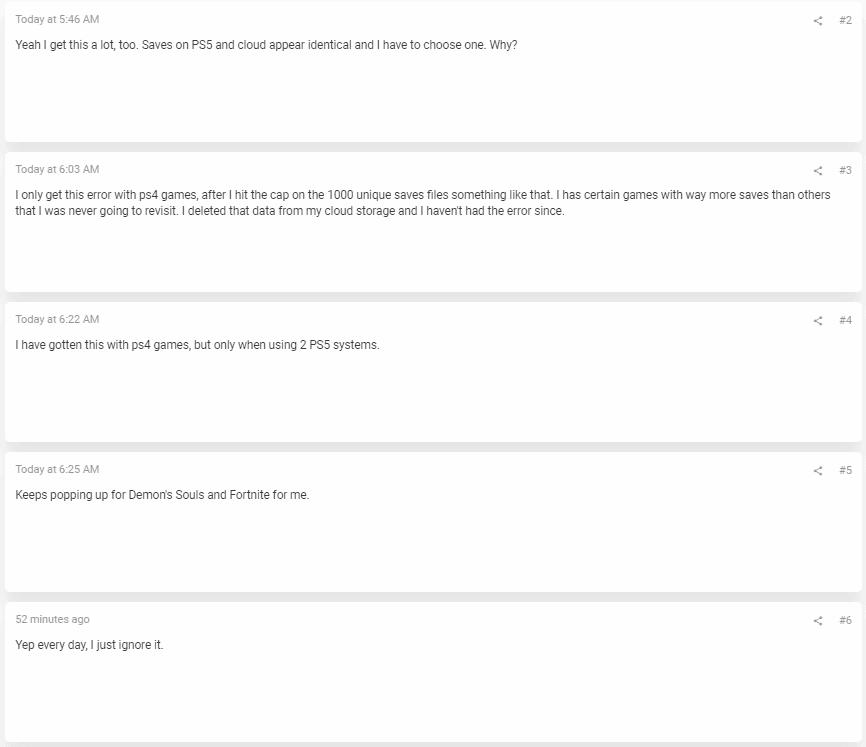The image size is (866, 747).
Task: Open the #4 post permalink
Action: (x=845, y=320)
